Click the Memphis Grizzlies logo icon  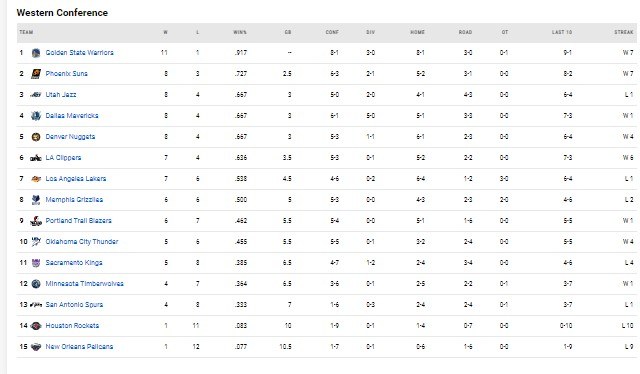36,200
